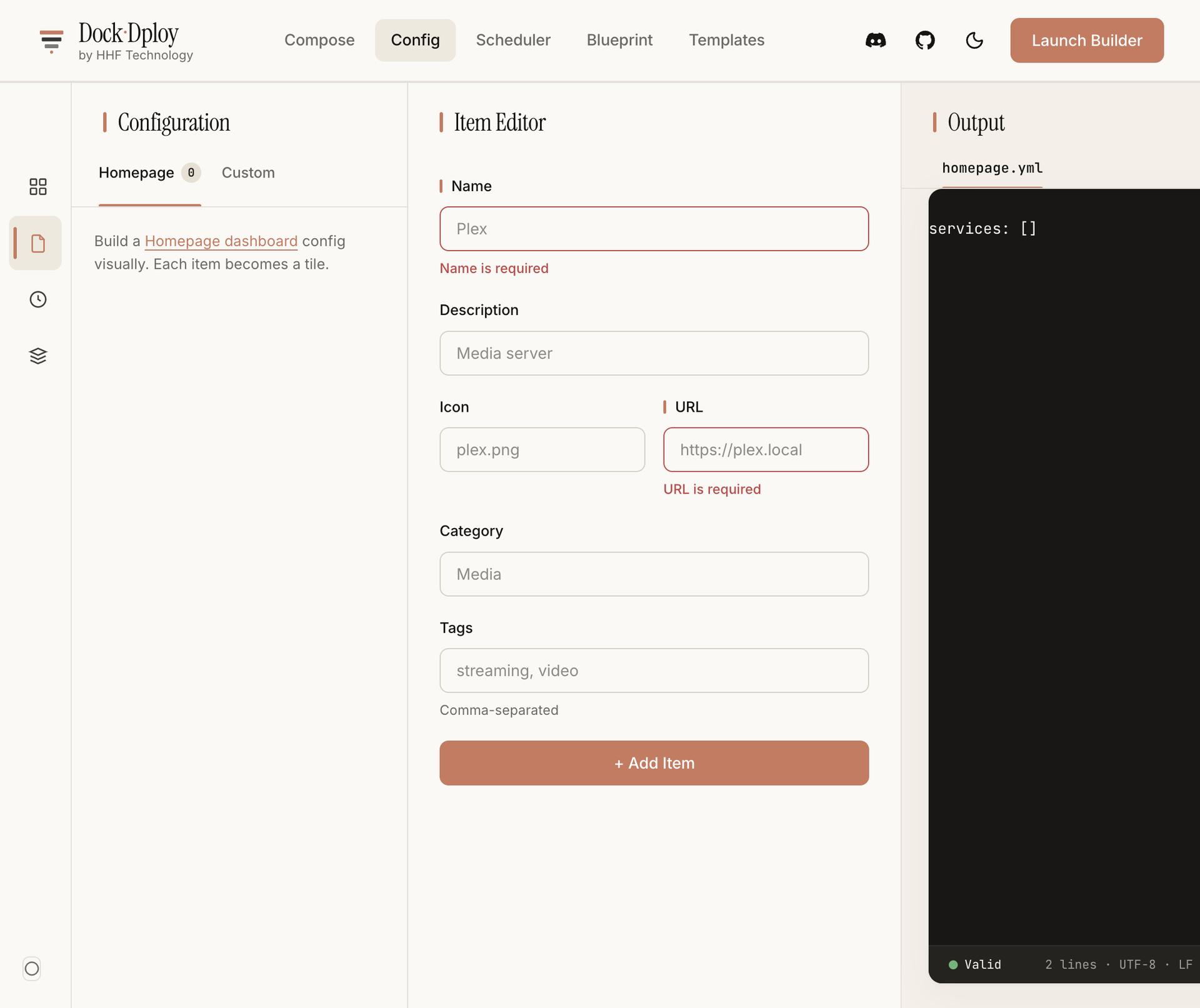This screenshot has width=1200, height=1008.
Task: Open the Blueprint nav item
Action: coord(619,40)
